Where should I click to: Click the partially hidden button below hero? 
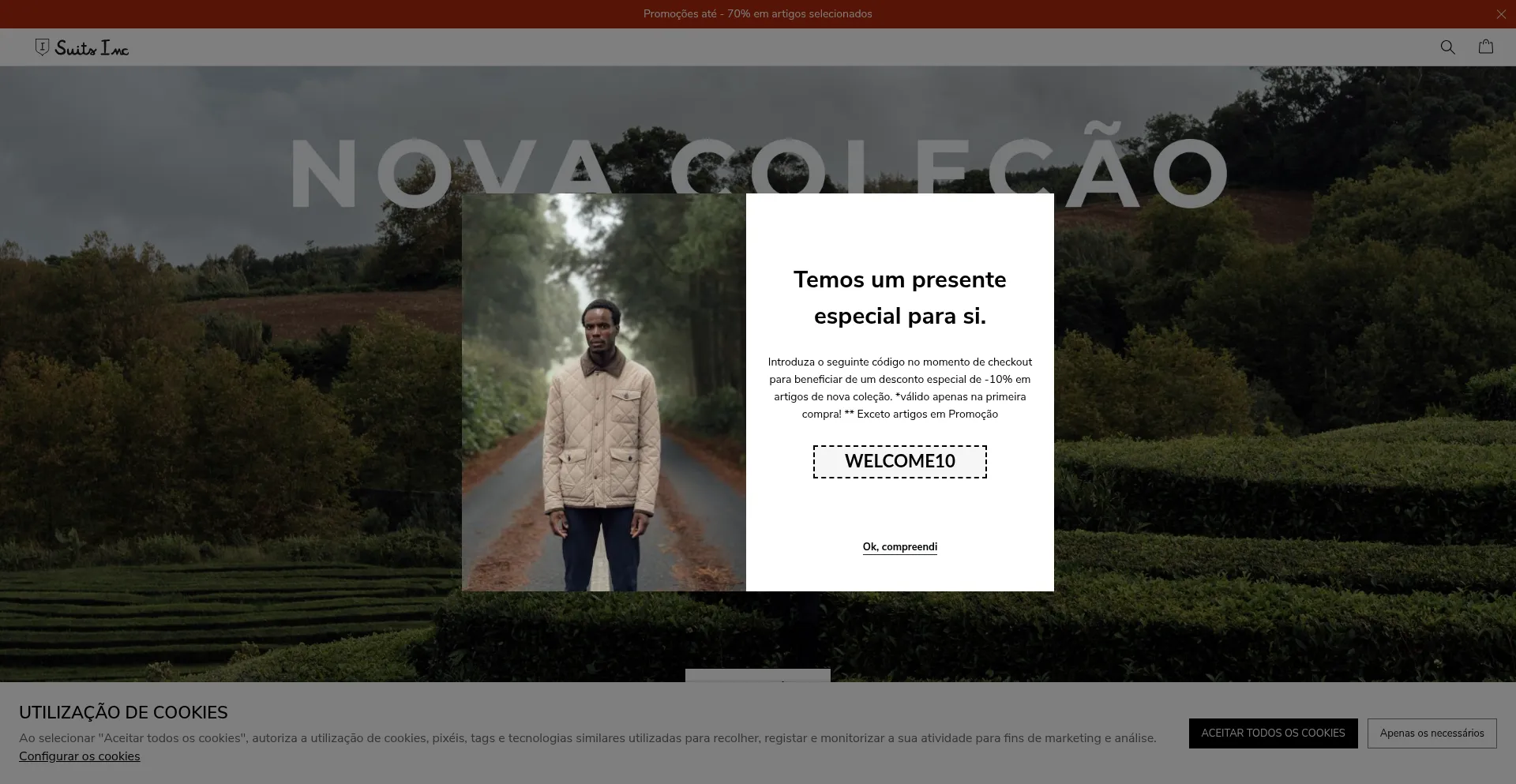(x=758, y=675)
